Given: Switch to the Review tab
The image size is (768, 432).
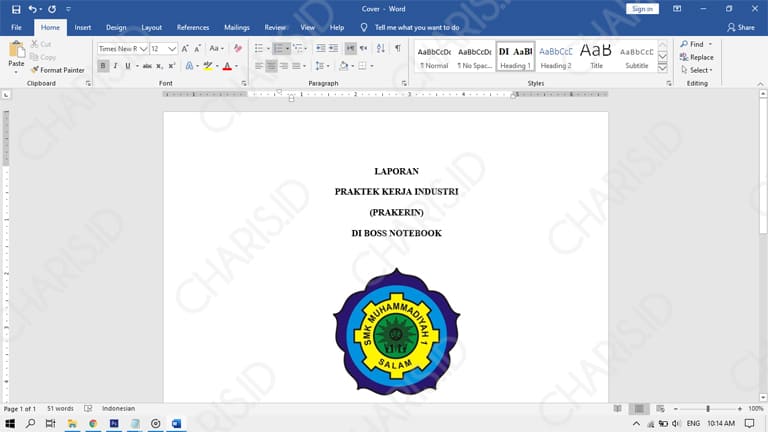Looking at the screenshot, I should point(275,27).
